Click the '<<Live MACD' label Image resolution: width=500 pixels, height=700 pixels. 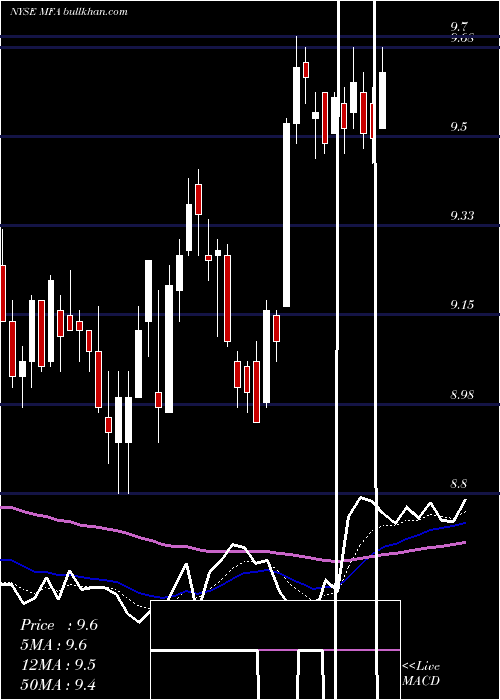click(x=421, y=673)
